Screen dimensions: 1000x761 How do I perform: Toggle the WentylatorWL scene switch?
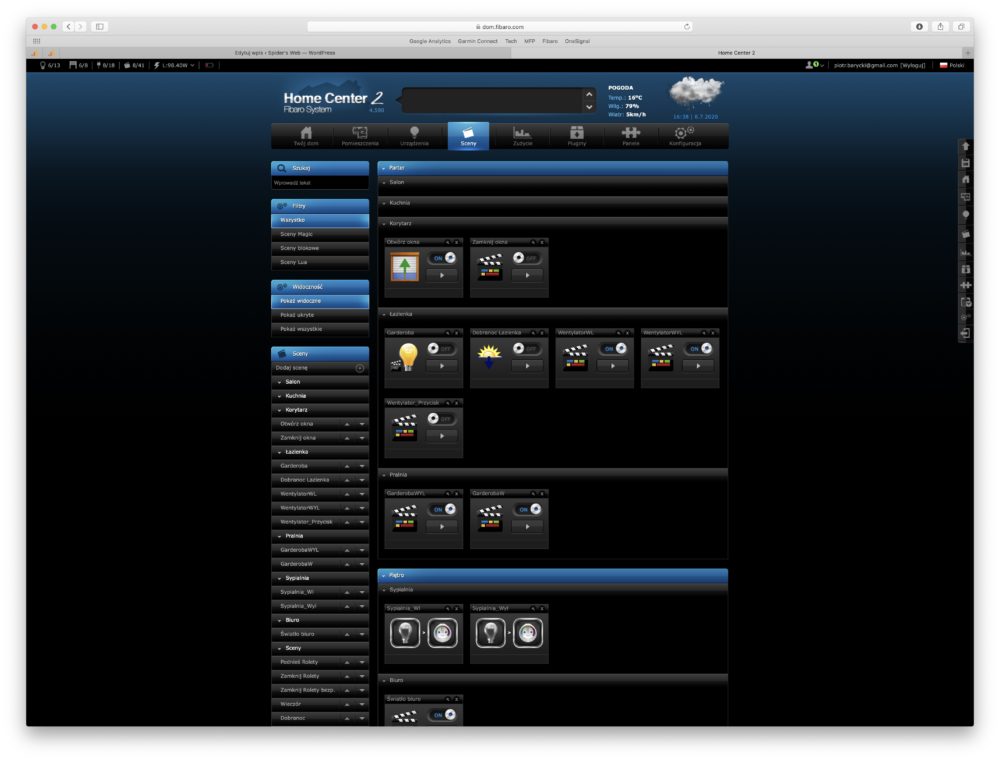(x=614, y=348)
